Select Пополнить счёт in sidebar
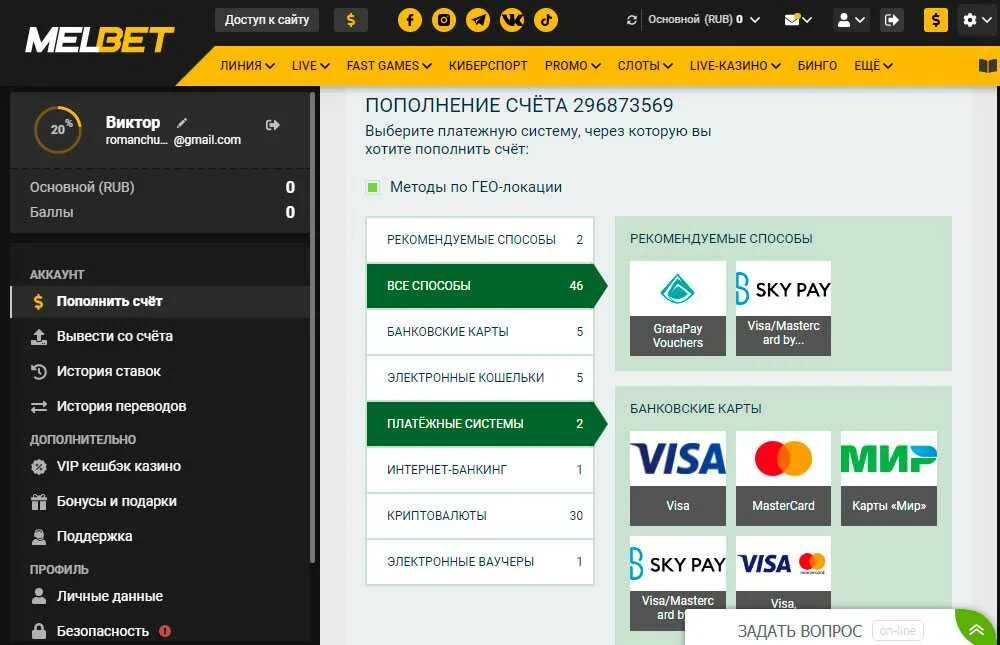Image resolution: width=1000 pixels, height=645 pixels. click(159, 301)
